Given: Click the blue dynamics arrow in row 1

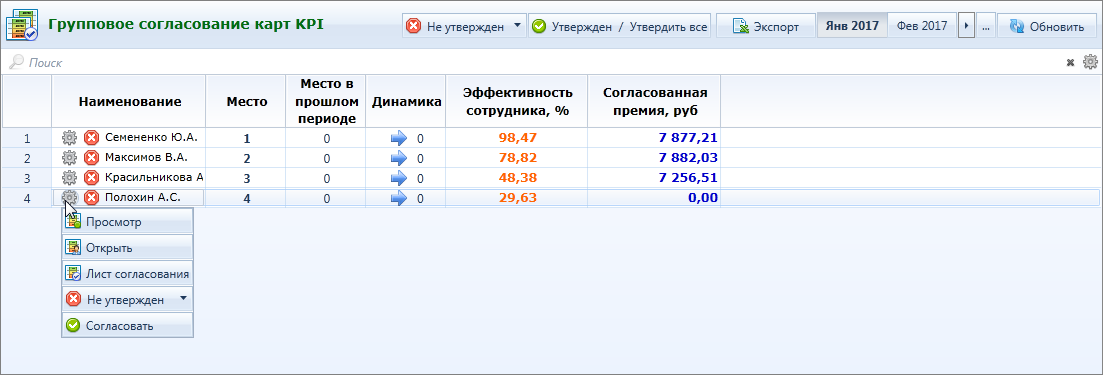Looking at the screenshot, I should [x=399, y=138].
